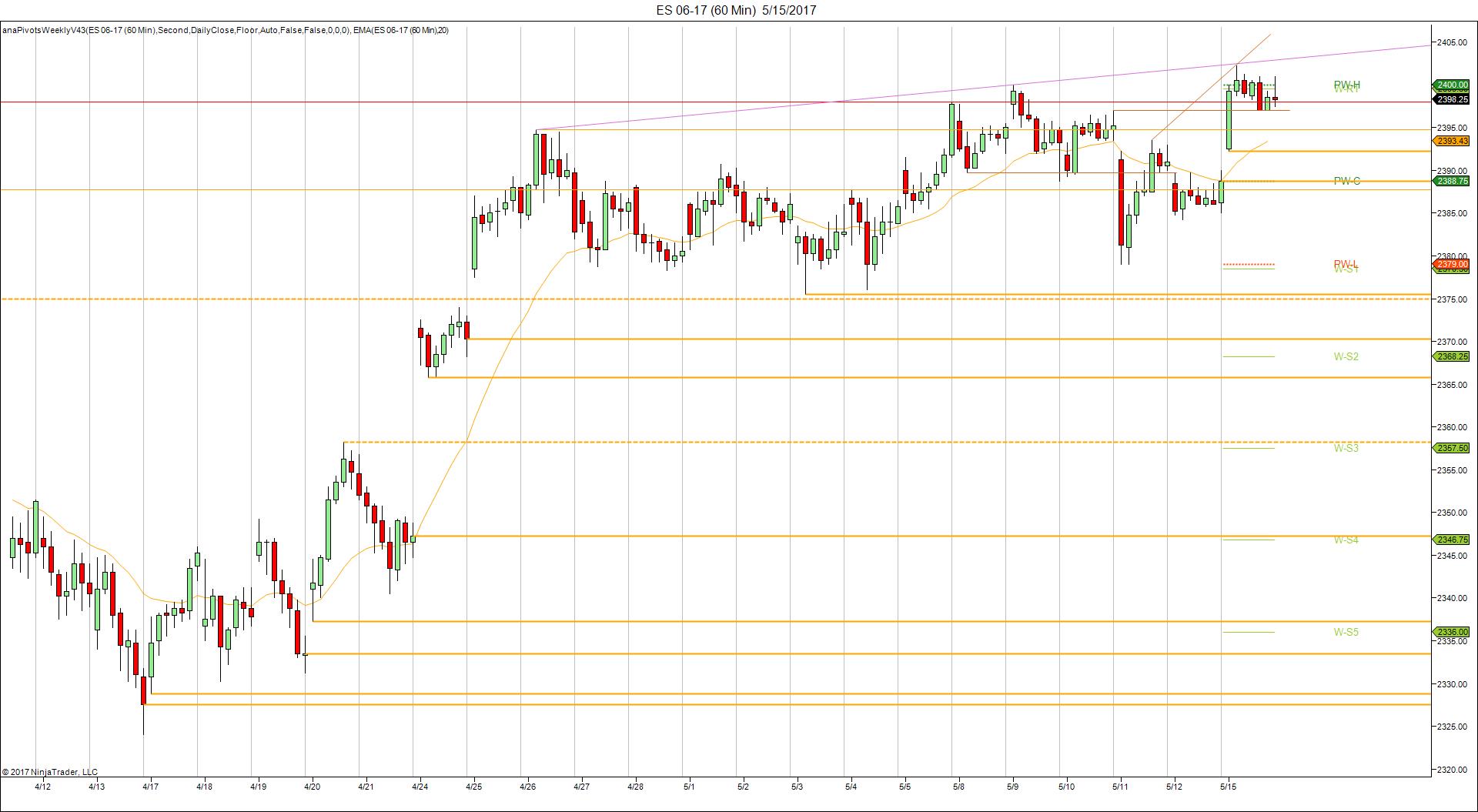Pick the 5/3 date on time axis
The image size is (1478, 812).
click(x=798, y=787)
